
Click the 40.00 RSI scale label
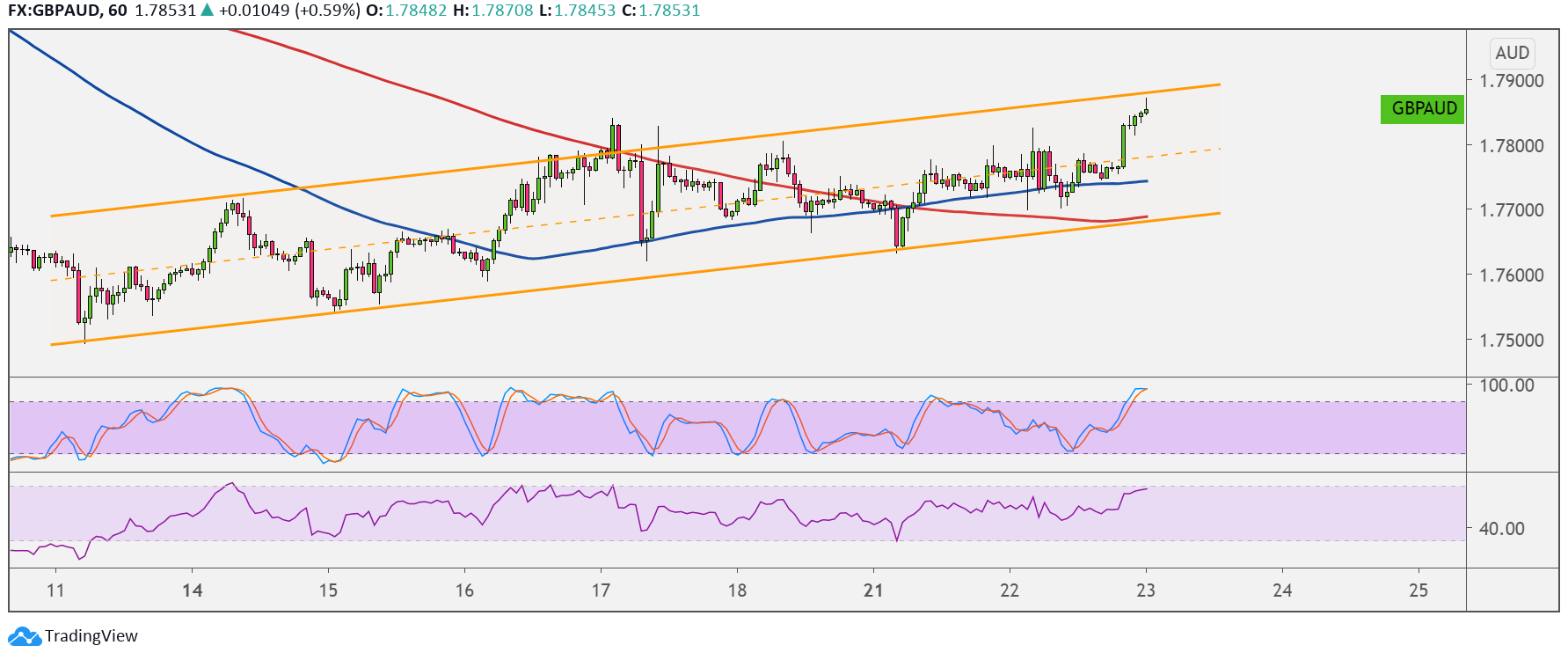(1502, 528)
